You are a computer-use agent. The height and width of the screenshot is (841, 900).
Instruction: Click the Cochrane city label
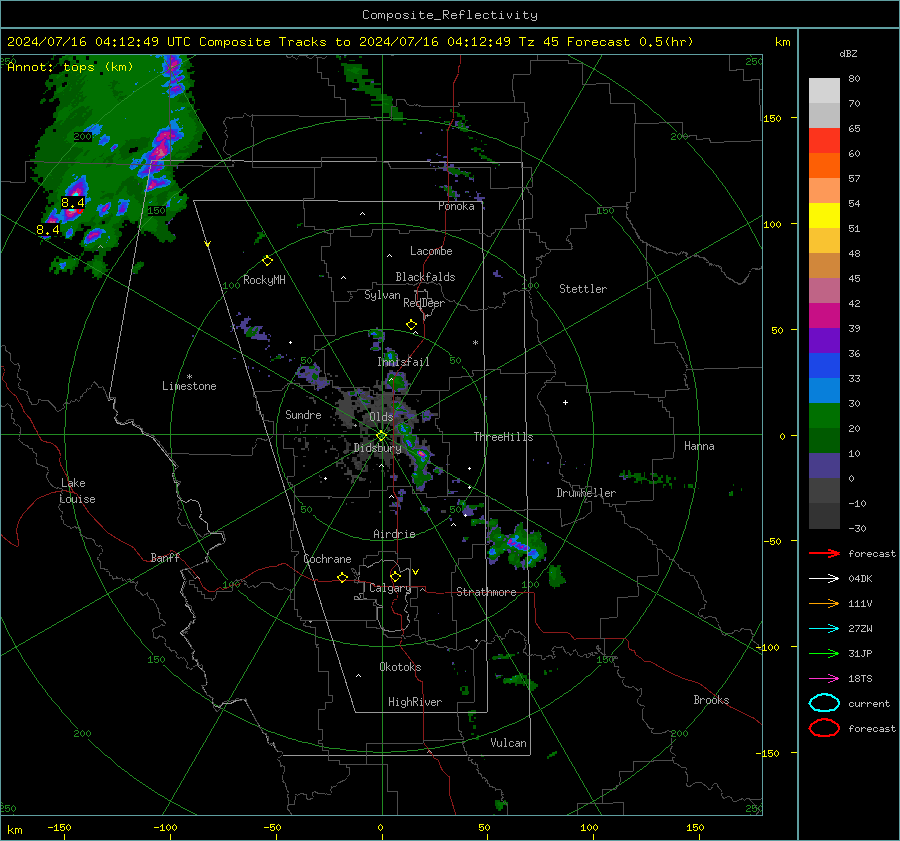pyautogui.click(x=327, y=559)
